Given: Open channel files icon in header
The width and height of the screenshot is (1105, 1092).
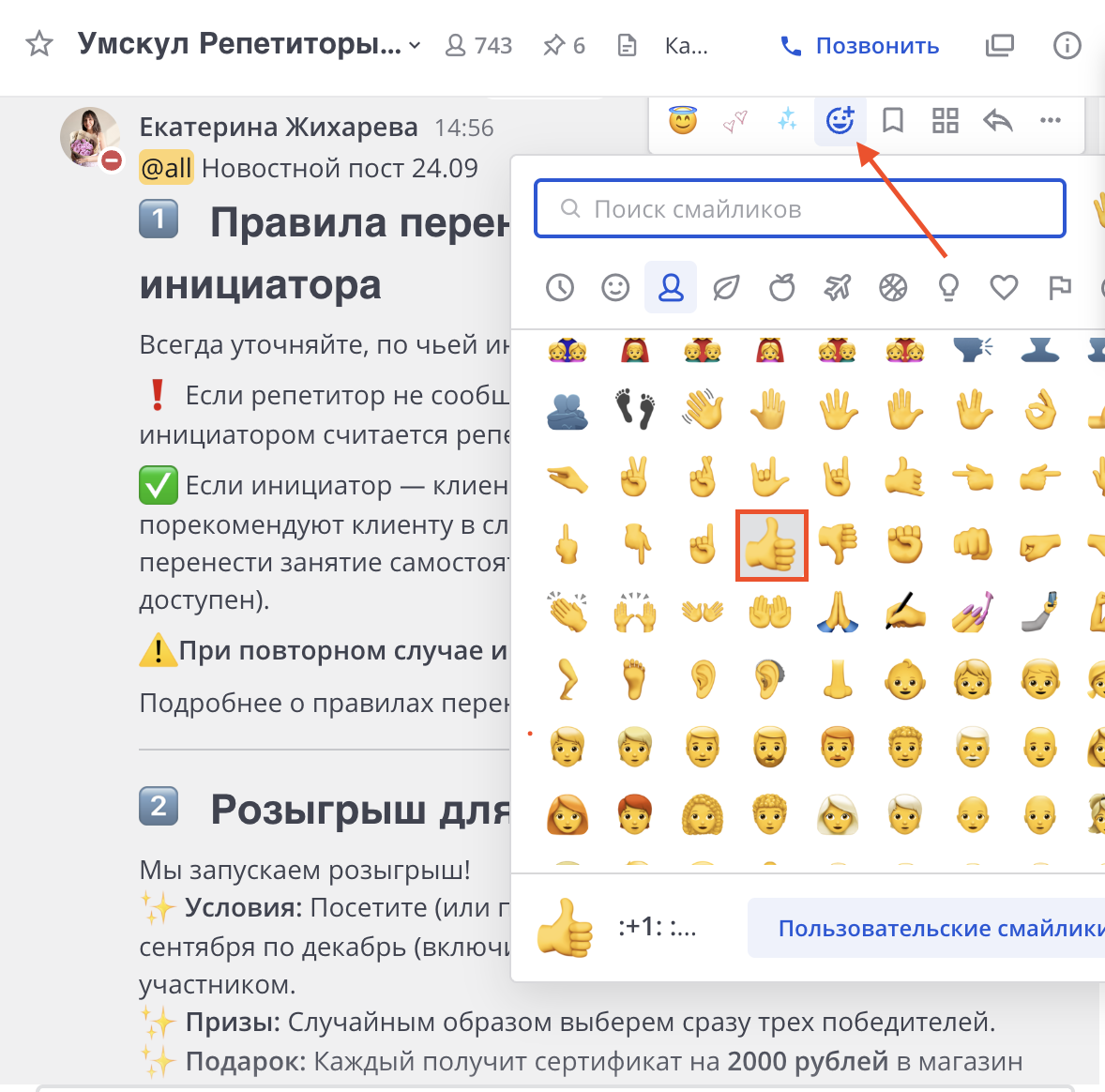Looking at the screenshot, I should pos(627,46).
